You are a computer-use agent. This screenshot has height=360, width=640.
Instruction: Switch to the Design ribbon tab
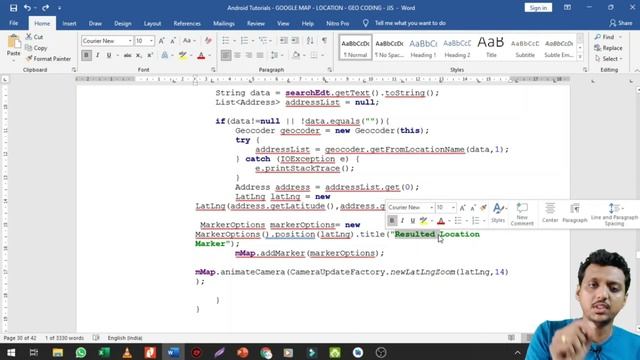click(122, 23)
